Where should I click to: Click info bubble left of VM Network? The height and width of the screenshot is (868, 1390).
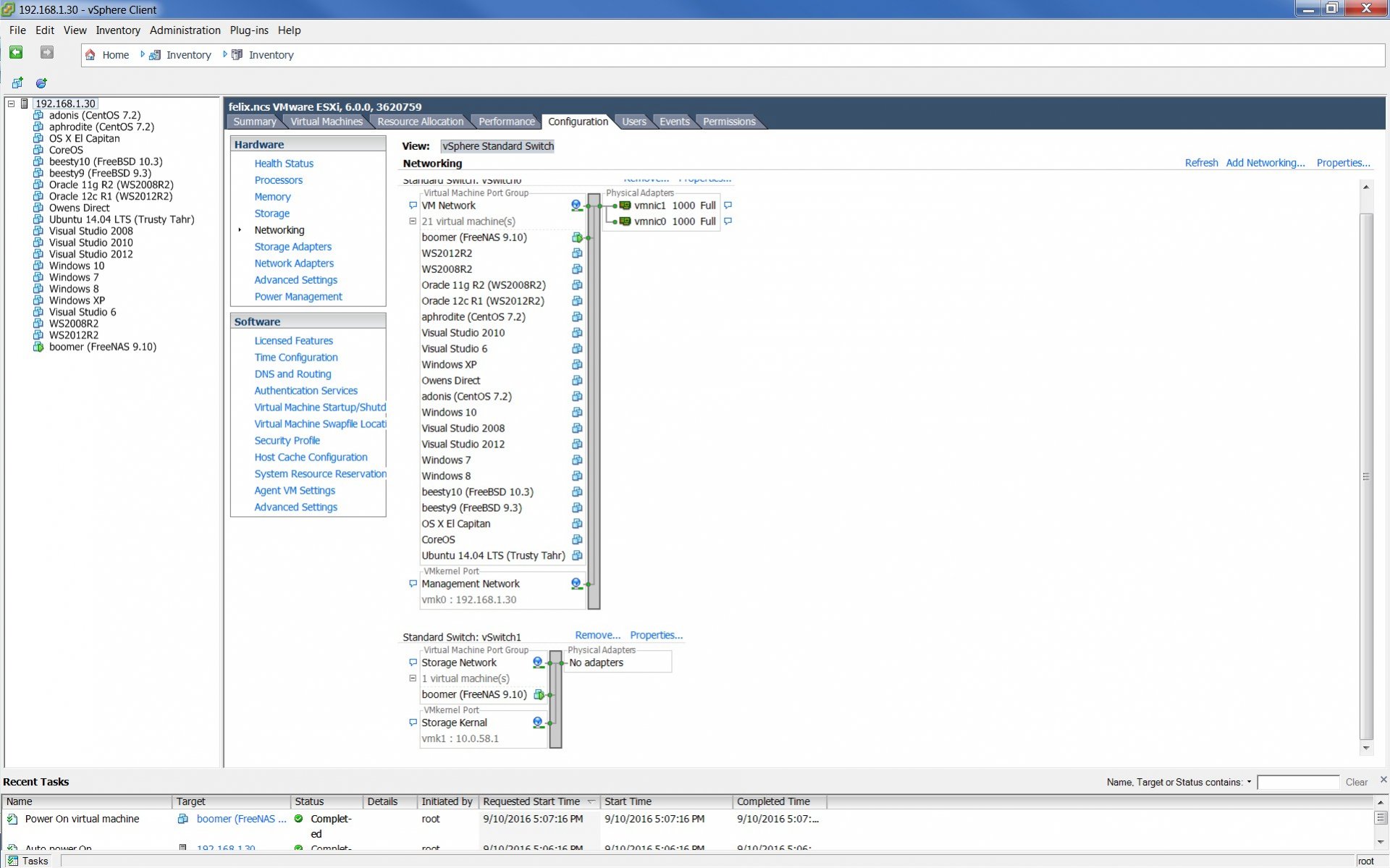click(x=413, y=206)
